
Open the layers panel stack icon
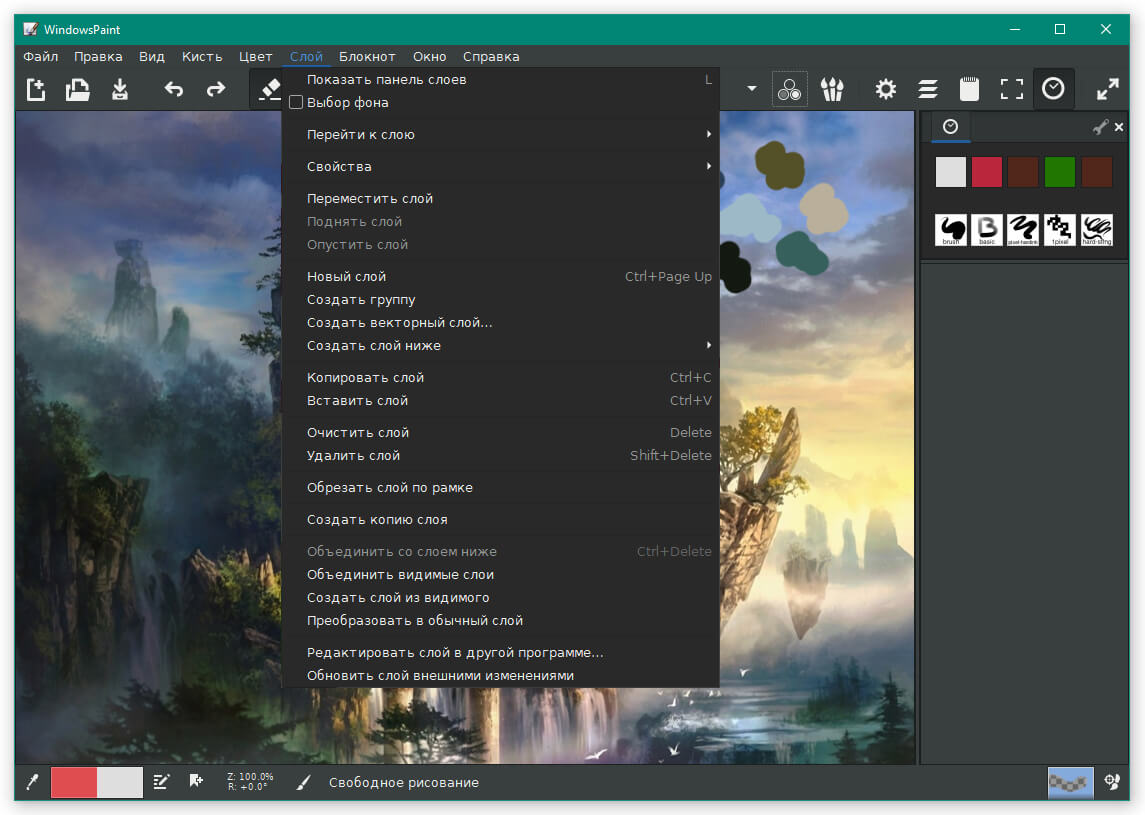click(928, 90)
